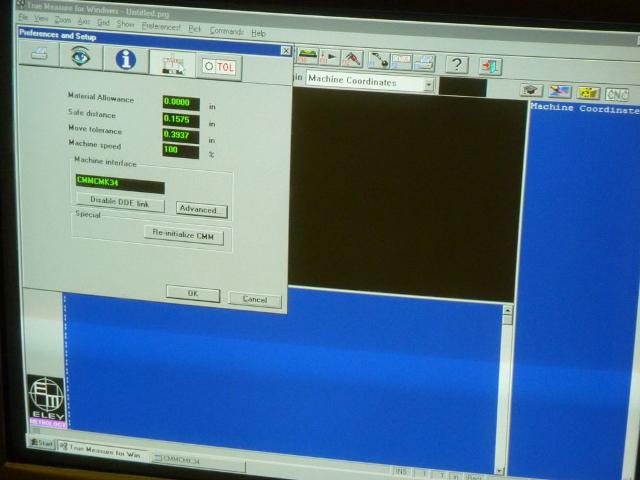
Task: Select True Measure for Win taskbar button
Action: coord(101,451)
